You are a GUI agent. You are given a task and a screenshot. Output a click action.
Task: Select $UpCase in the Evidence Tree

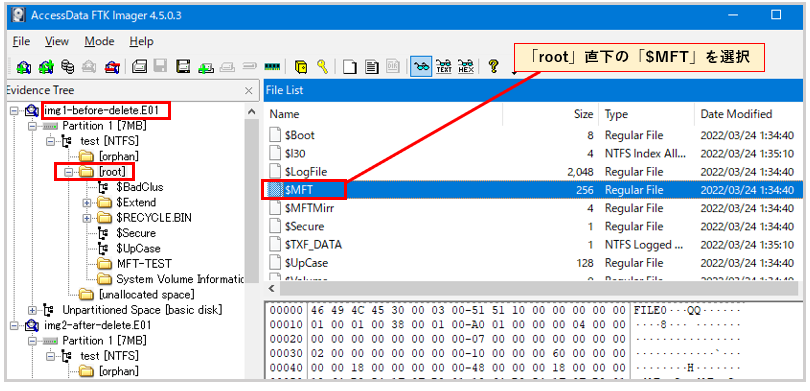pos(138,248)
